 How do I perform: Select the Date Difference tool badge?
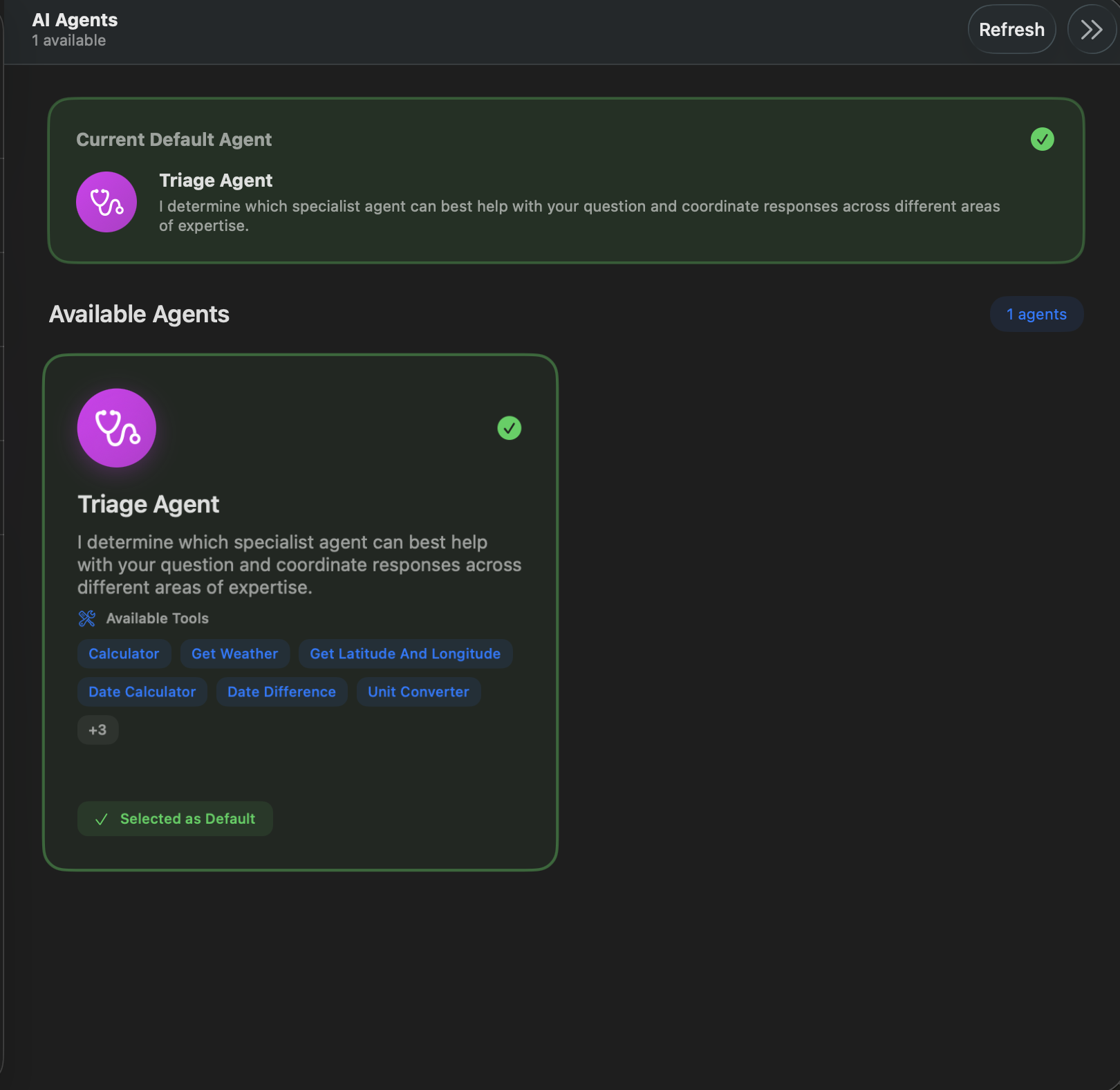tap(281, 691)
